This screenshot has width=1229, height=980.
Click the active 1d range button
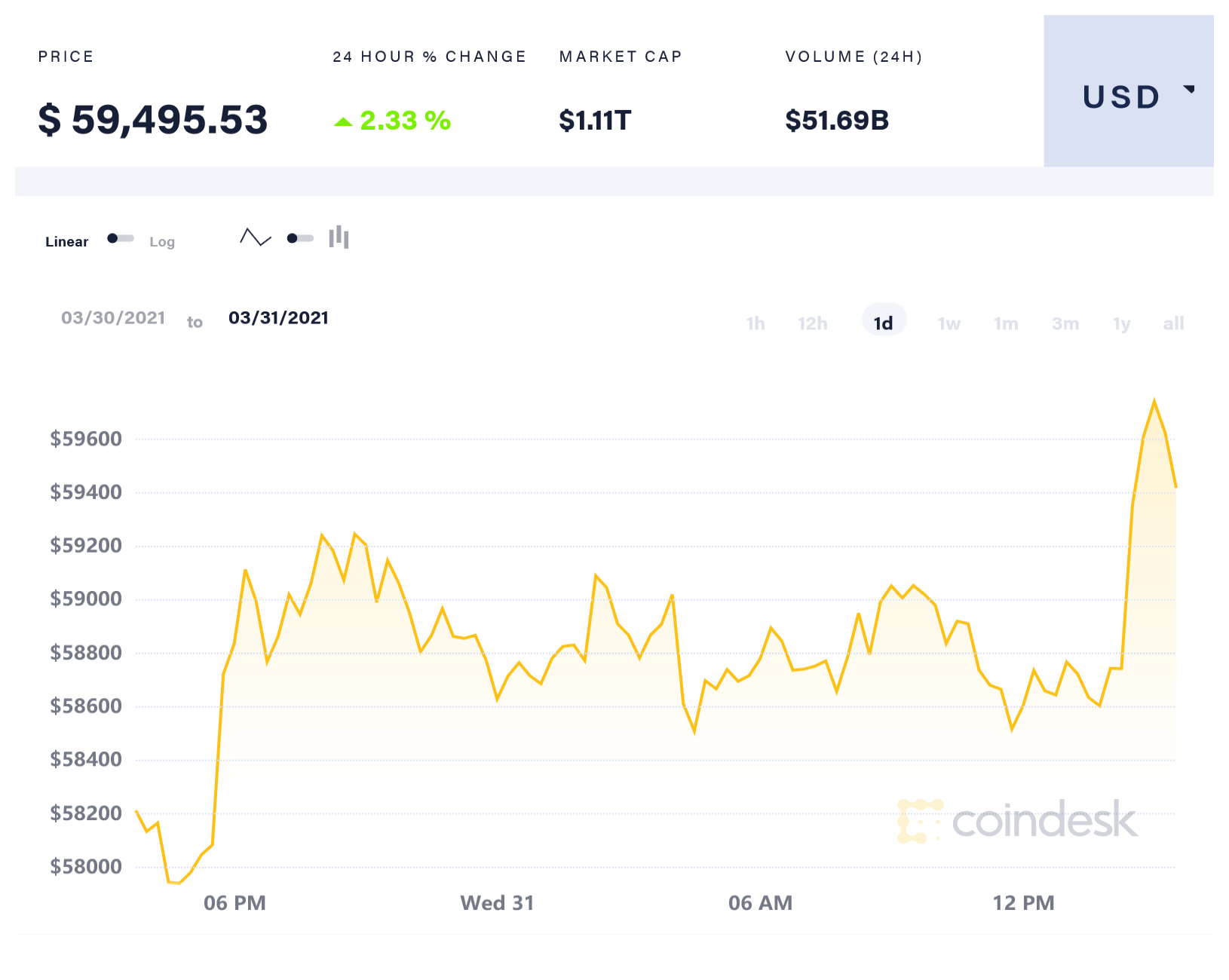point(884,323)
